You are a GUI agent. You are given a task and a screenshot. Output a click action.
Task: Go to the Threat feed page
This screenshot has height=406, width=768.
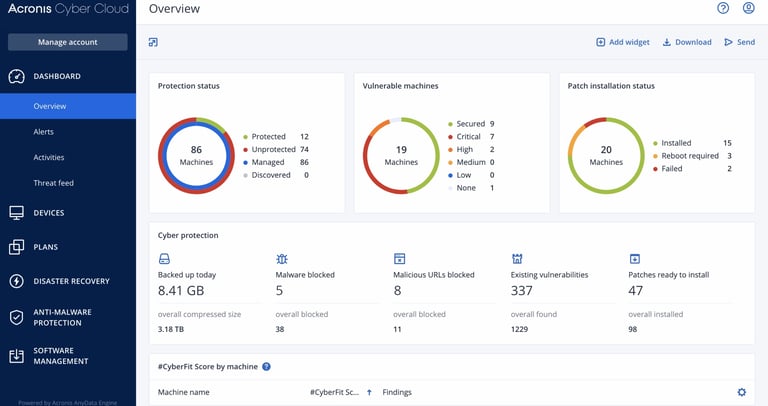click(53, 183)
